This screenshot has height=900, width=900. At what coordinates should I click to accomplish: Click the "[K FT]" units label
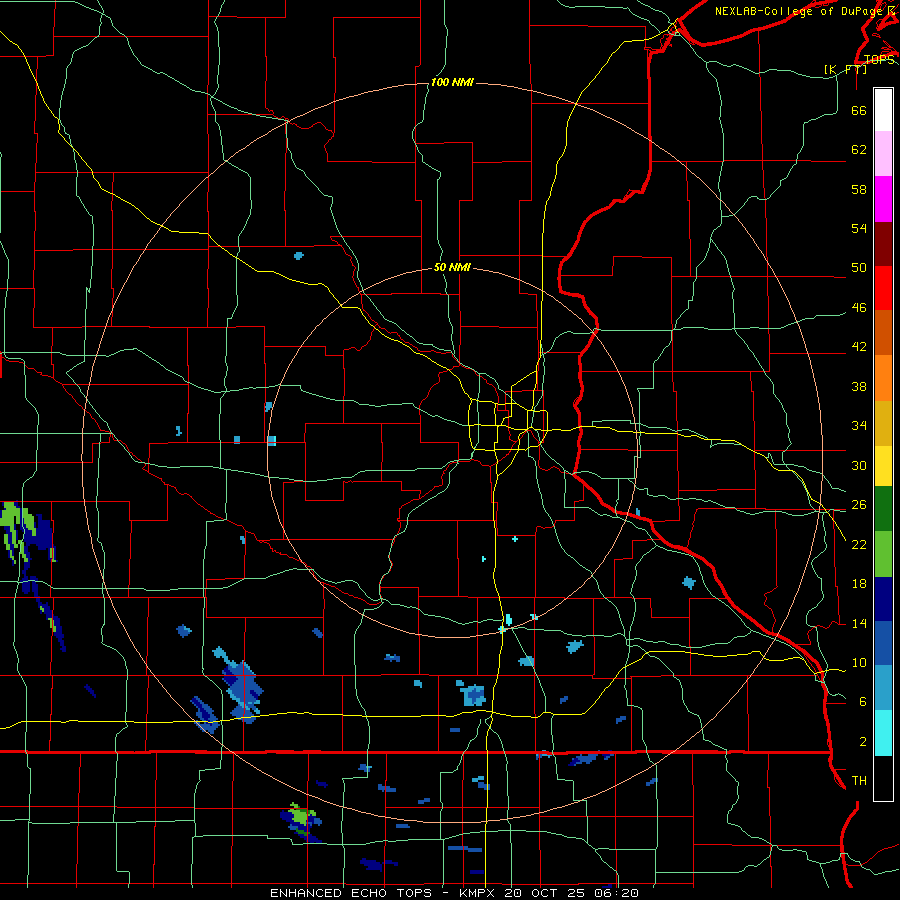coord(845,69)
